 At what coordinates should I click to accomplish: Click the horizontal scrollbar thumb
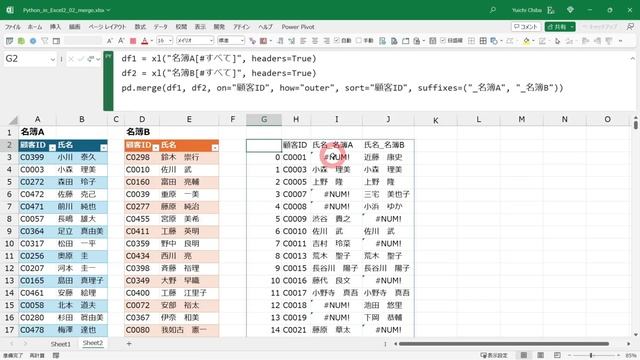point(504,344)
